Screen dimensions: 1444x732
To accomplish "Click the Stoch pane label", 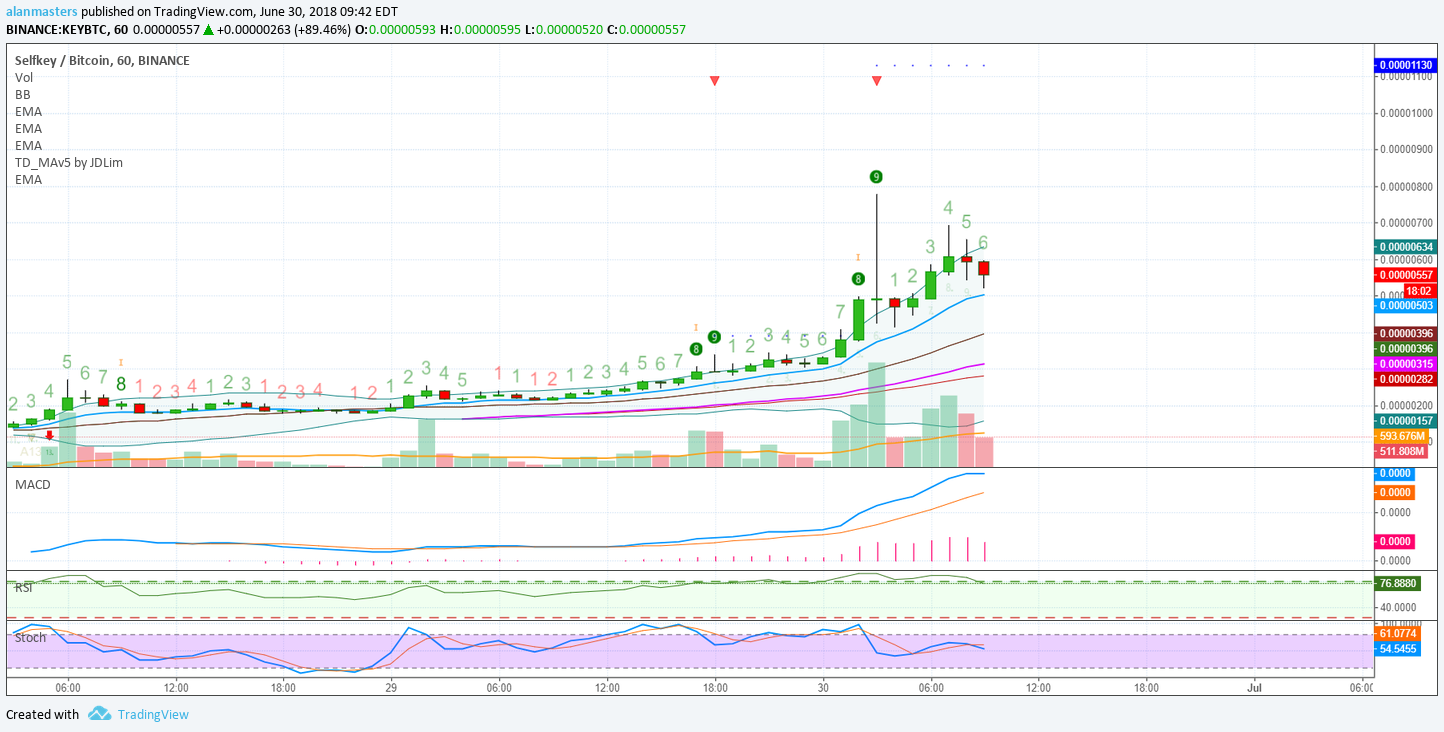I will (x=31, y=637).
